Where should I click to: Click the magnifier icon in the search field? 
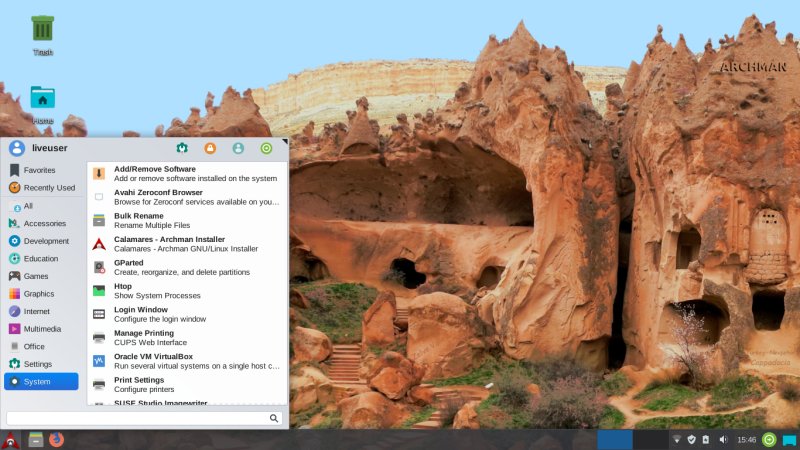274,418
